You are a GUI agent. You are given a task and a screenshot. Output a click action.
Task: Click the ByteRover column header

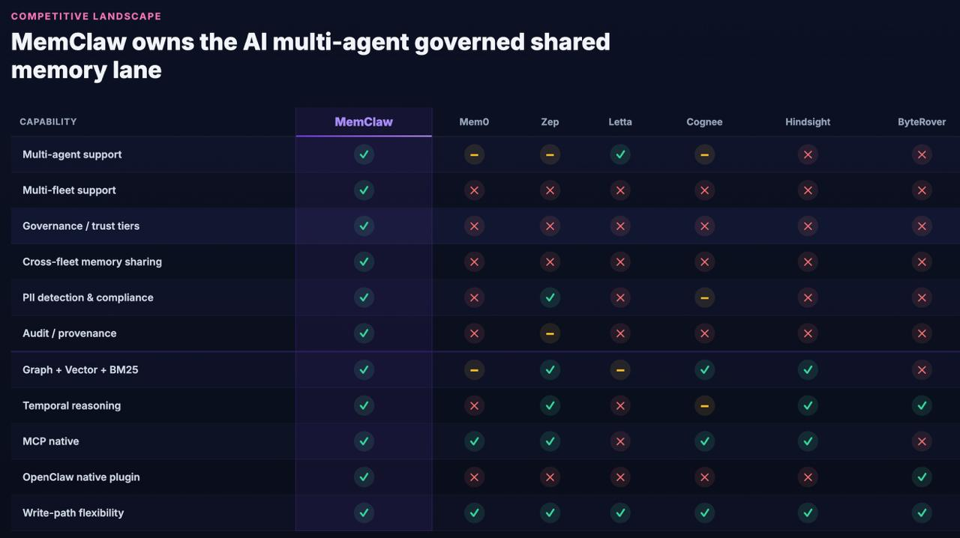point(921,122)
